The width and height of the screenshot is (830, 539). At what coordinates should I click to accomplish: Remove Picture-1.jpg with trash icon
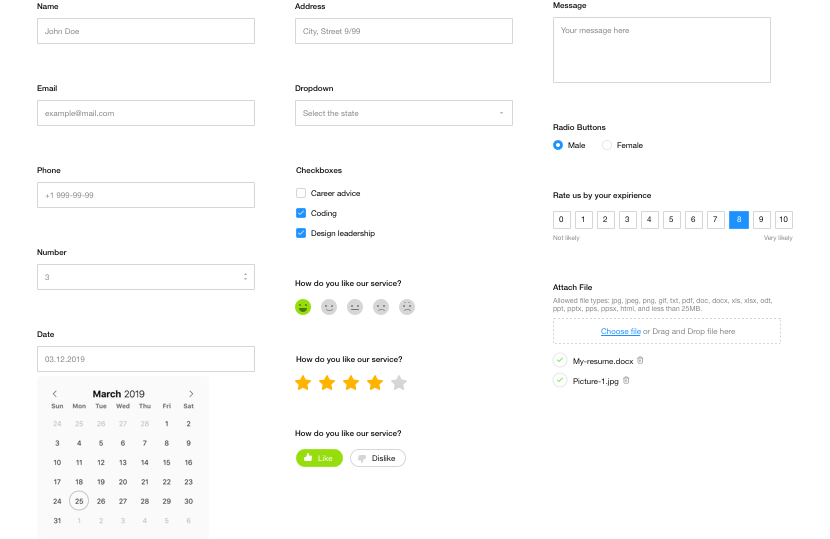(626, 380)
